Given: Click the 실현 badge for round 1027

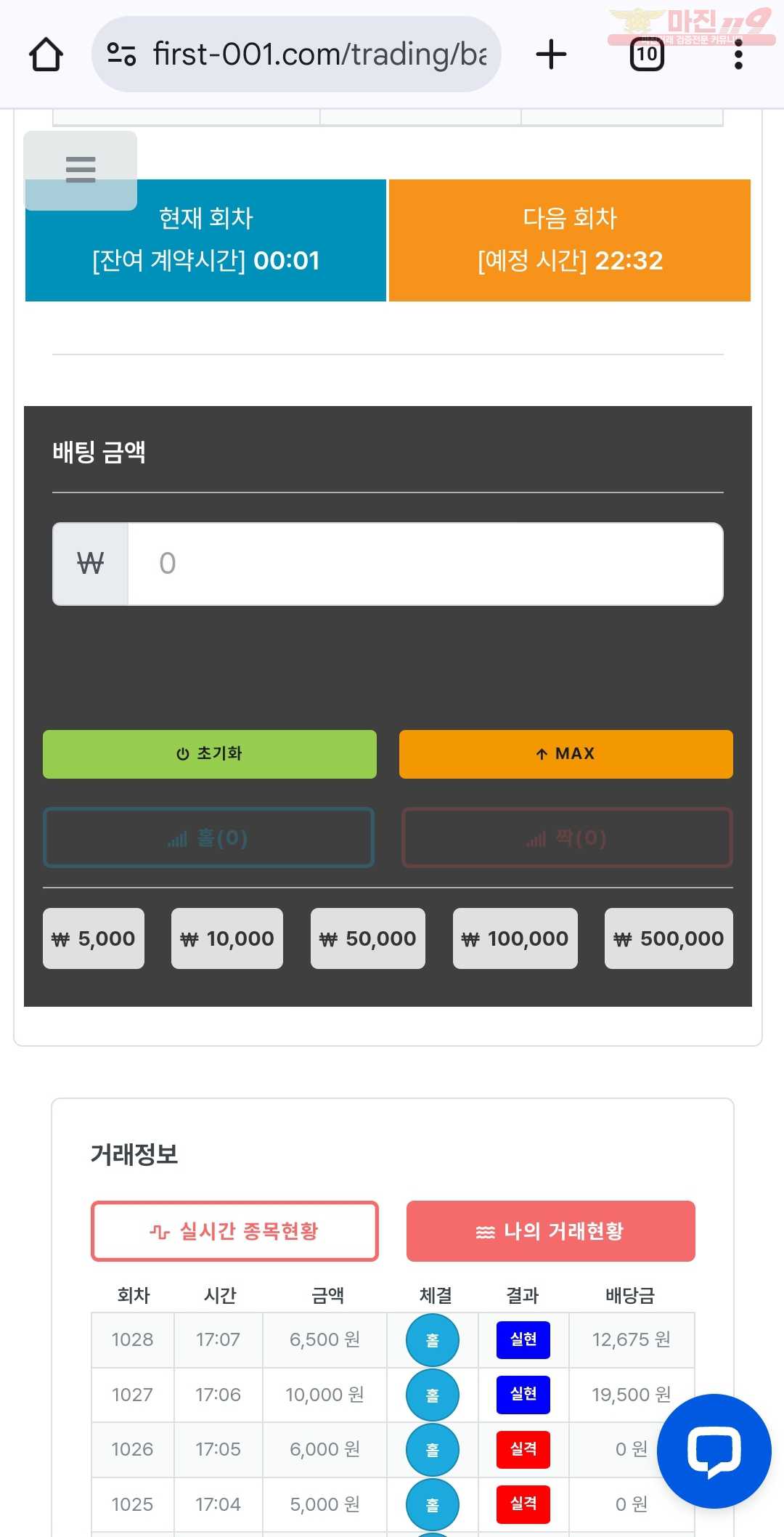Looking at the screenshot, I should [523, 1395].
